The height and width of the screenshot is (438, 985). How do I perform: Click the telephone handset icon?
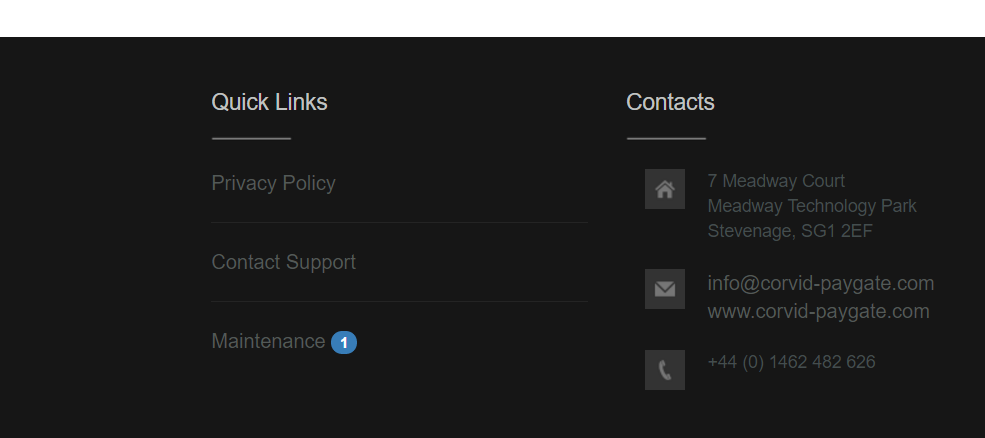point(665,370)
